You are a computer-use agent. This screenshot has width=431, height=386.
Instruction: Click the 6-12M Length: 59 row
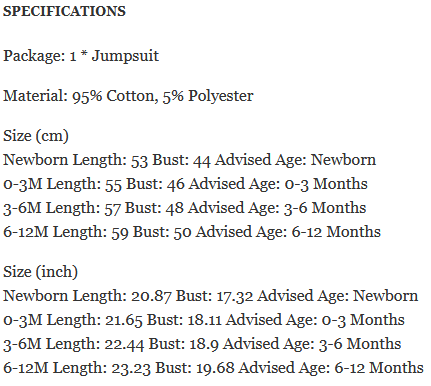pyautogui.click(x=192, y=232)
